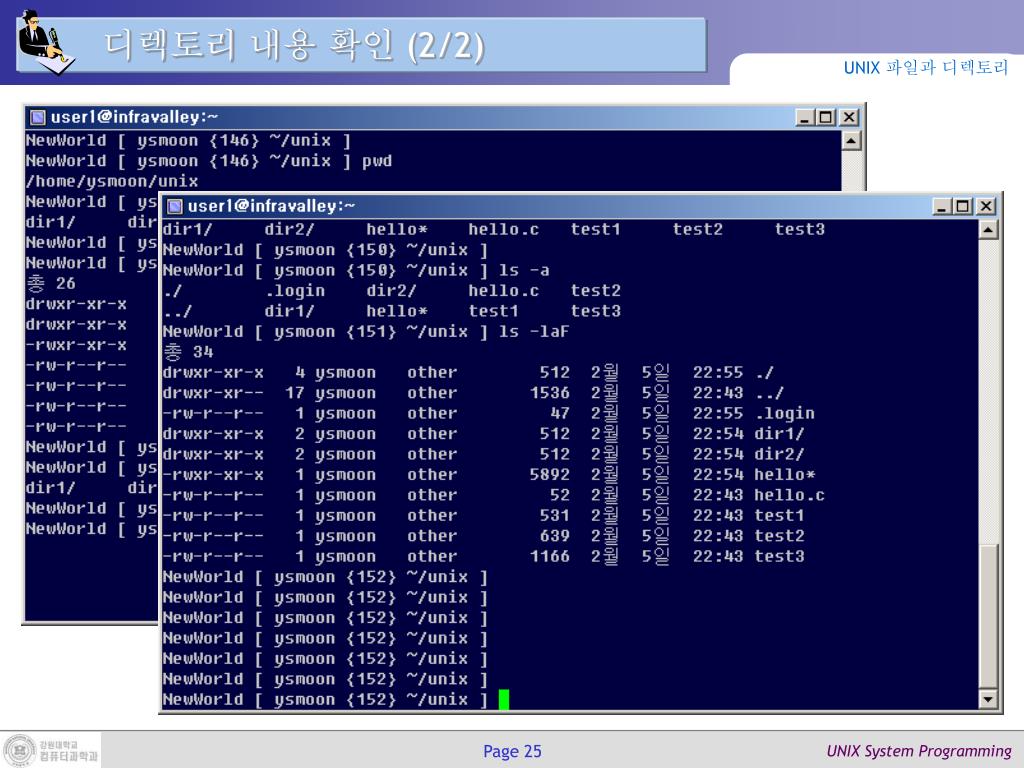Click the size value "5892"
Image resolution: width=1024 pixels, height=768 pixels.
(549, 475)
